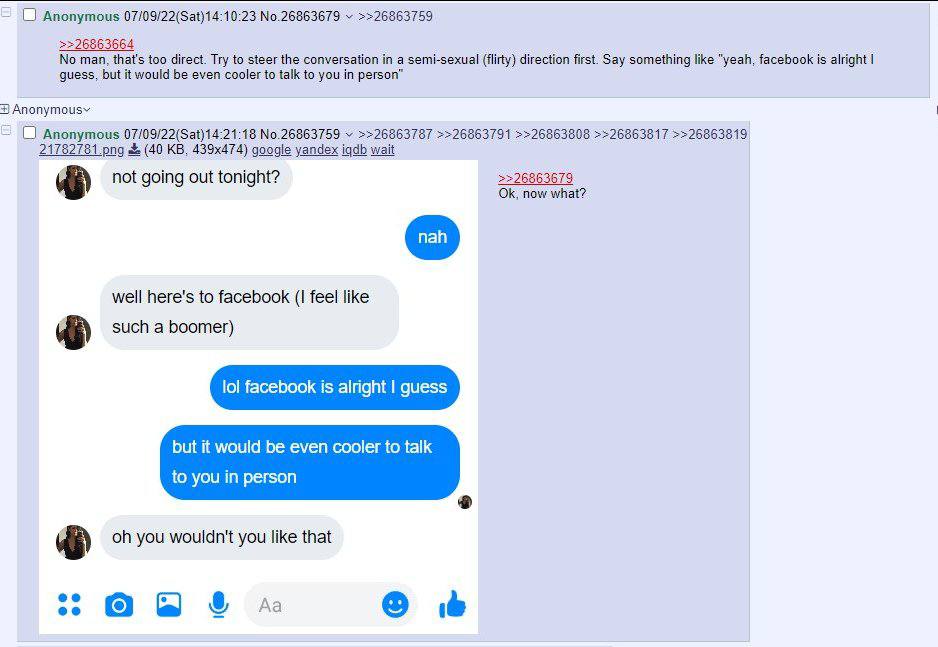Click the photo gallery icon
The height and width of the screenshot is (647, 938).
169,605
